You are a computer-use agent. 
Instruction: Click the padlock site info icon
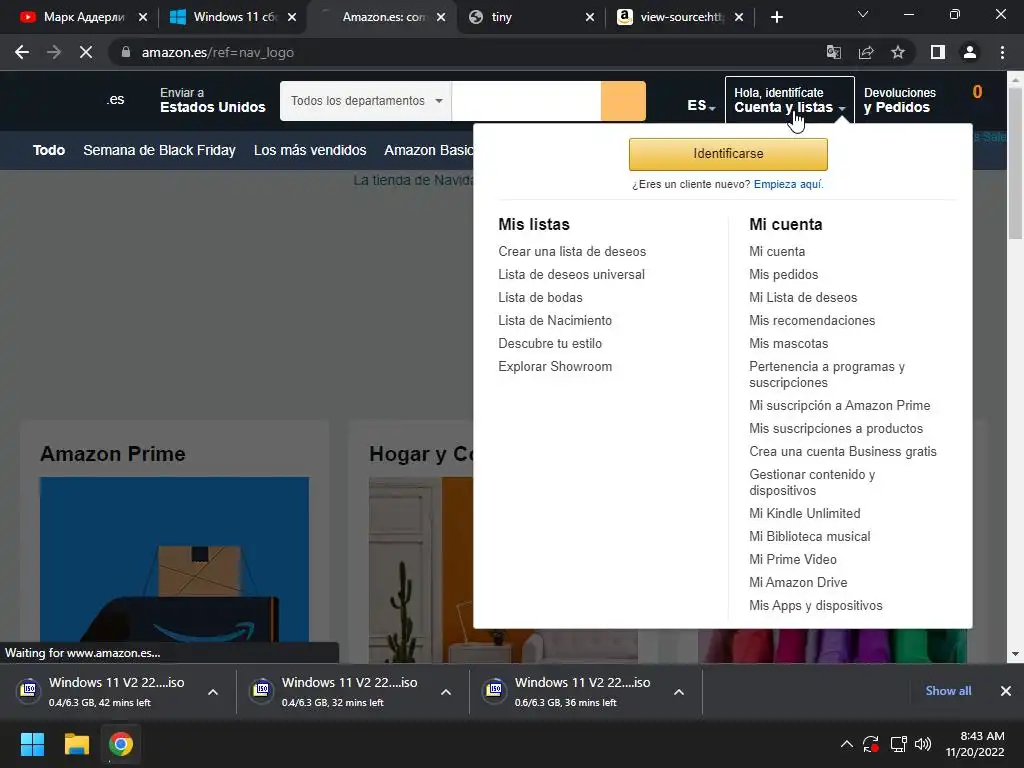click(126, 52)
